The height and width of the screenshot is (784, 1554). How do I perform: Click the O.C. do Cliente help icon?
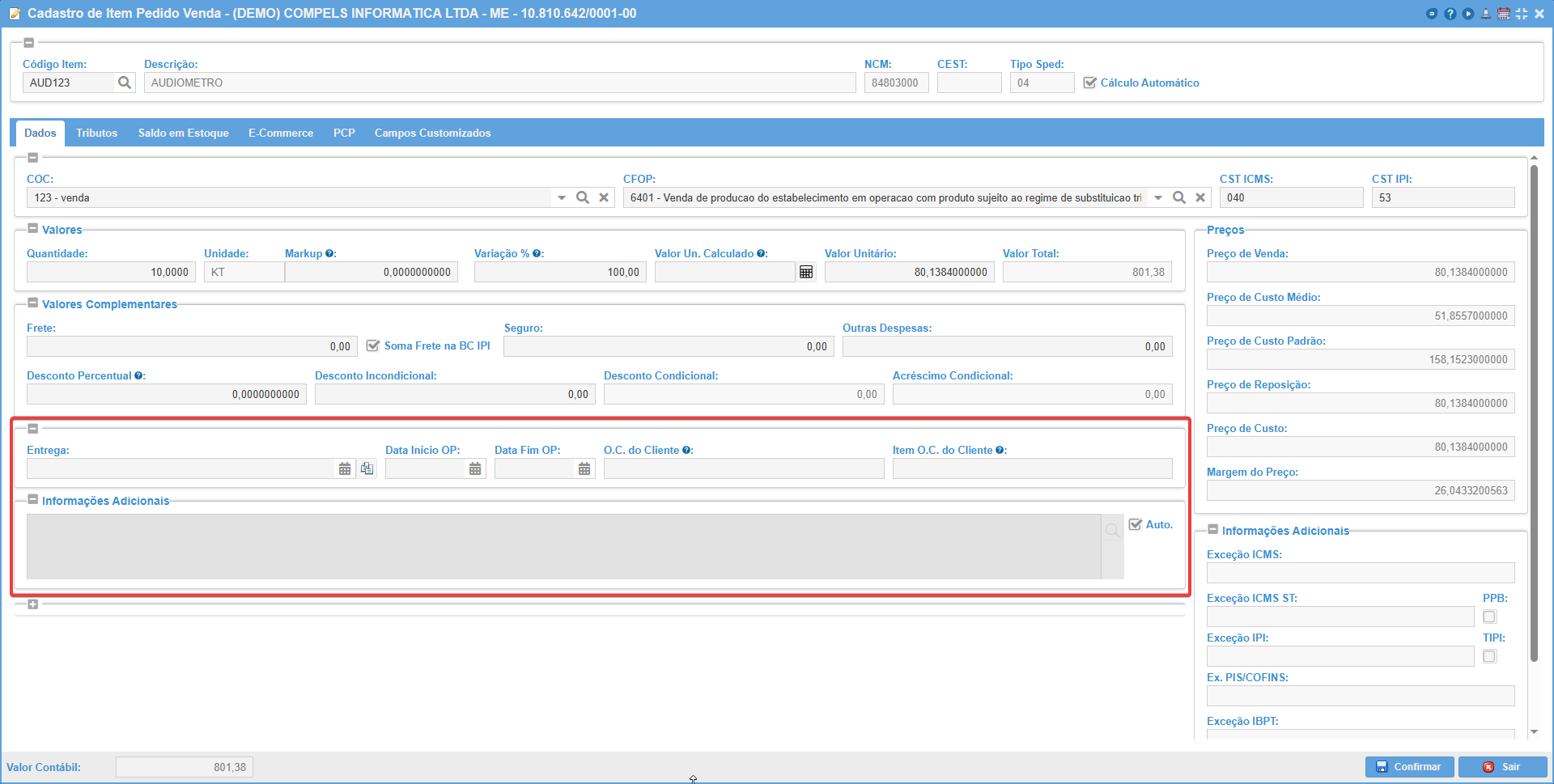[687, 450]
